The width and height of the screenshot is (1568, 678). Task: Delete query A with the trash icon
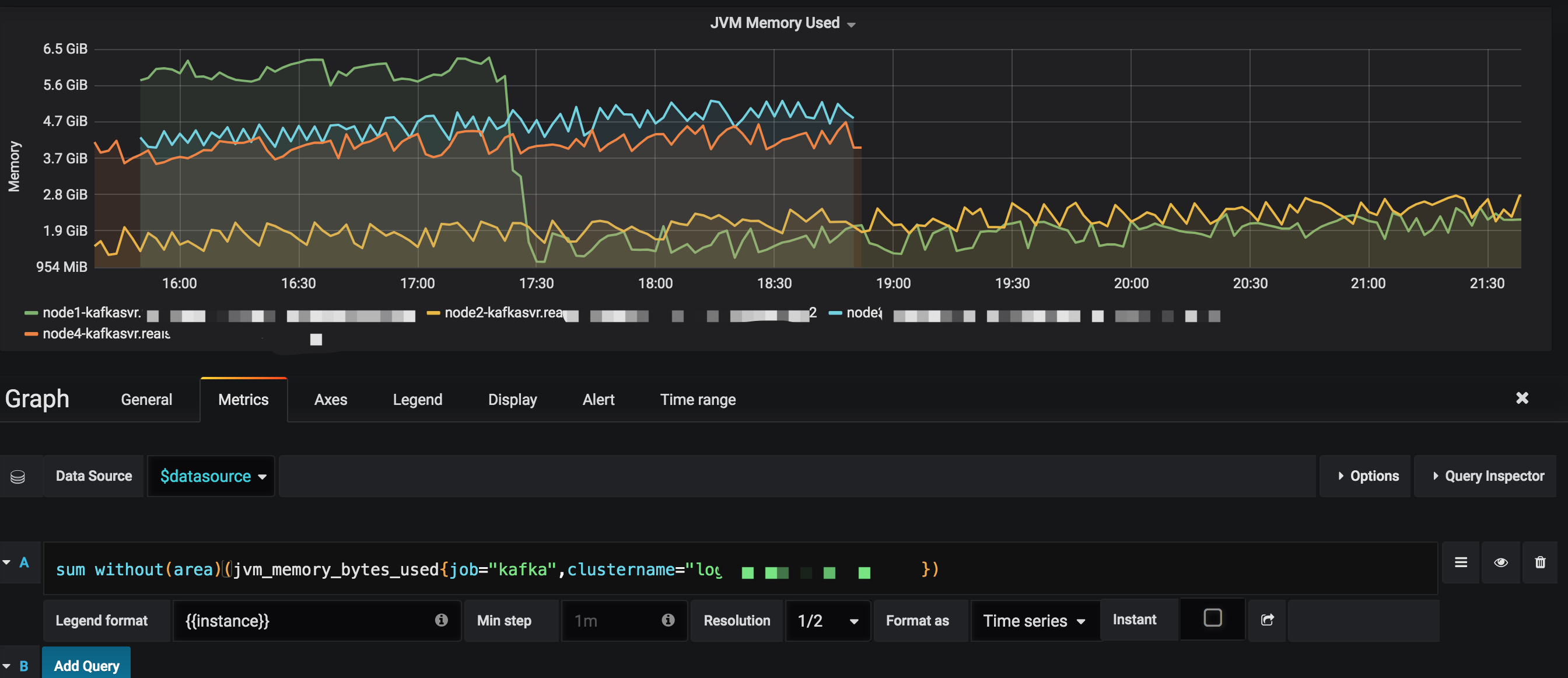point(1539,562)
